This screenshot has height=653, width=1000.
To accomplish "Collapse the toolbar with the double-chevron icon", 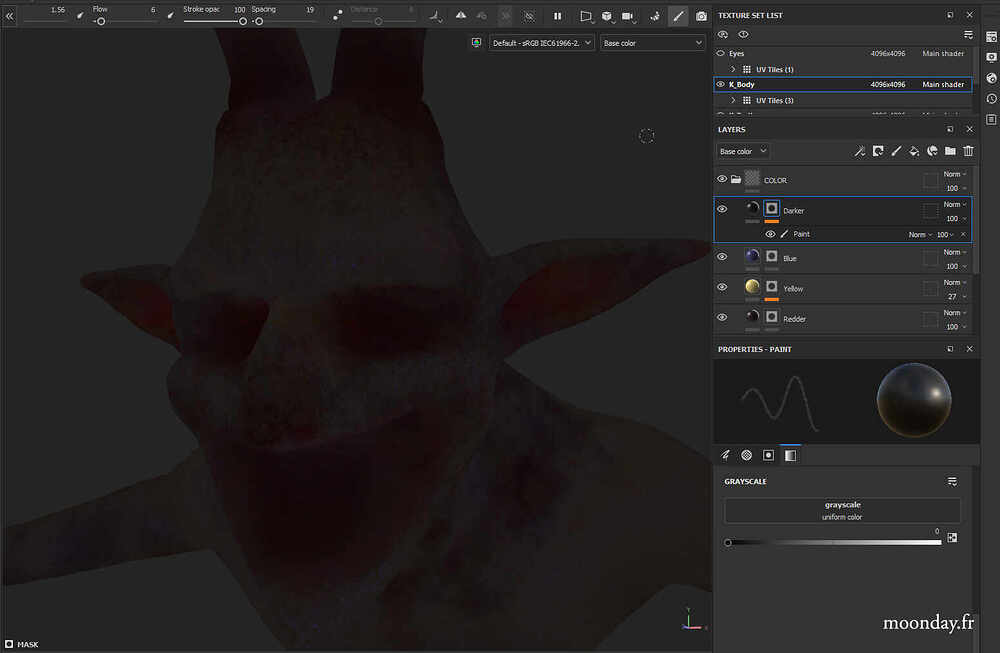I will pos(10,16).
